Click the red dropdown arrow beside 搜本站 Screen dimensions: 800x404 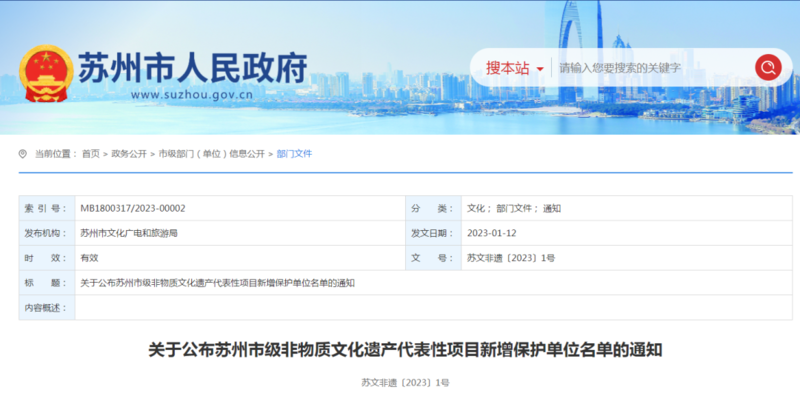pyautogui.click(x=540, y=69)
